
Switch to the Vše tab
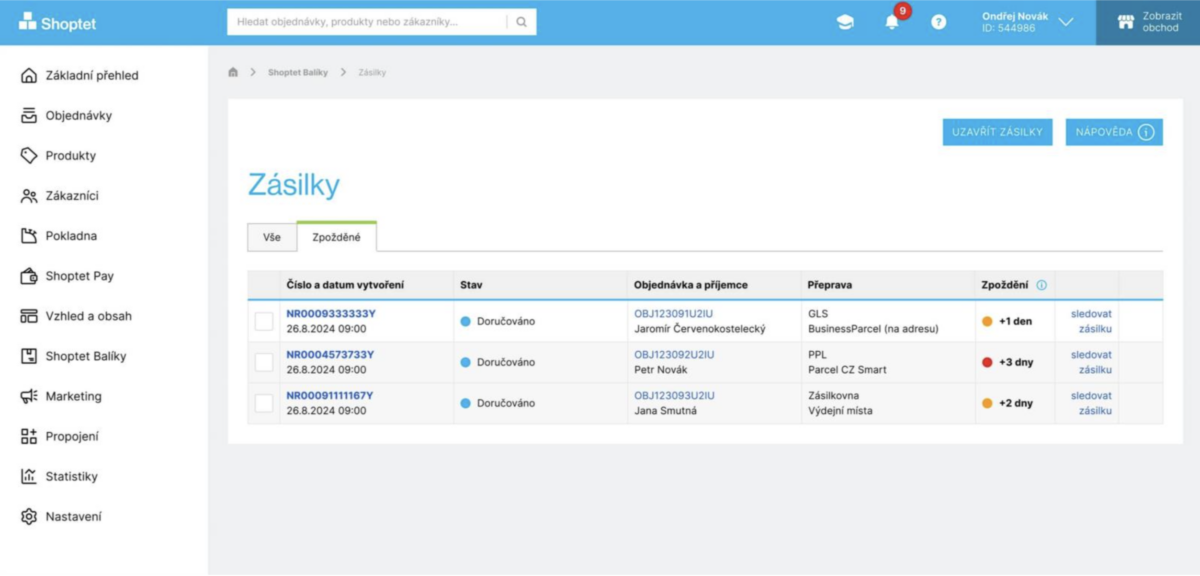272,237
